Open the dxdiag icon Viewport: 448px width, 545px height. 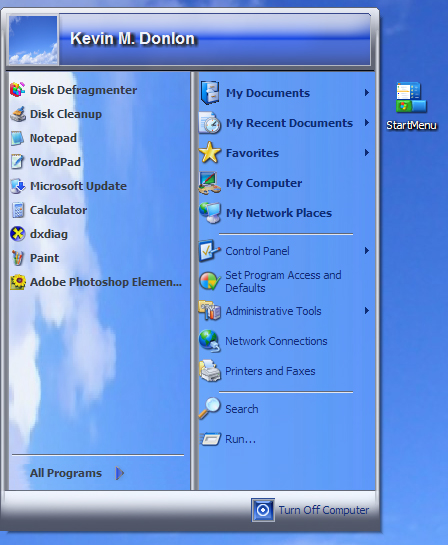pos(17,234)
